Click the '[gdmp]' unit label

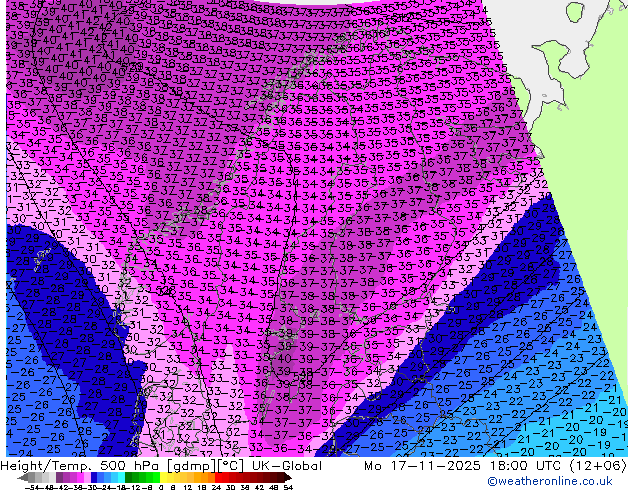(192, 466)
